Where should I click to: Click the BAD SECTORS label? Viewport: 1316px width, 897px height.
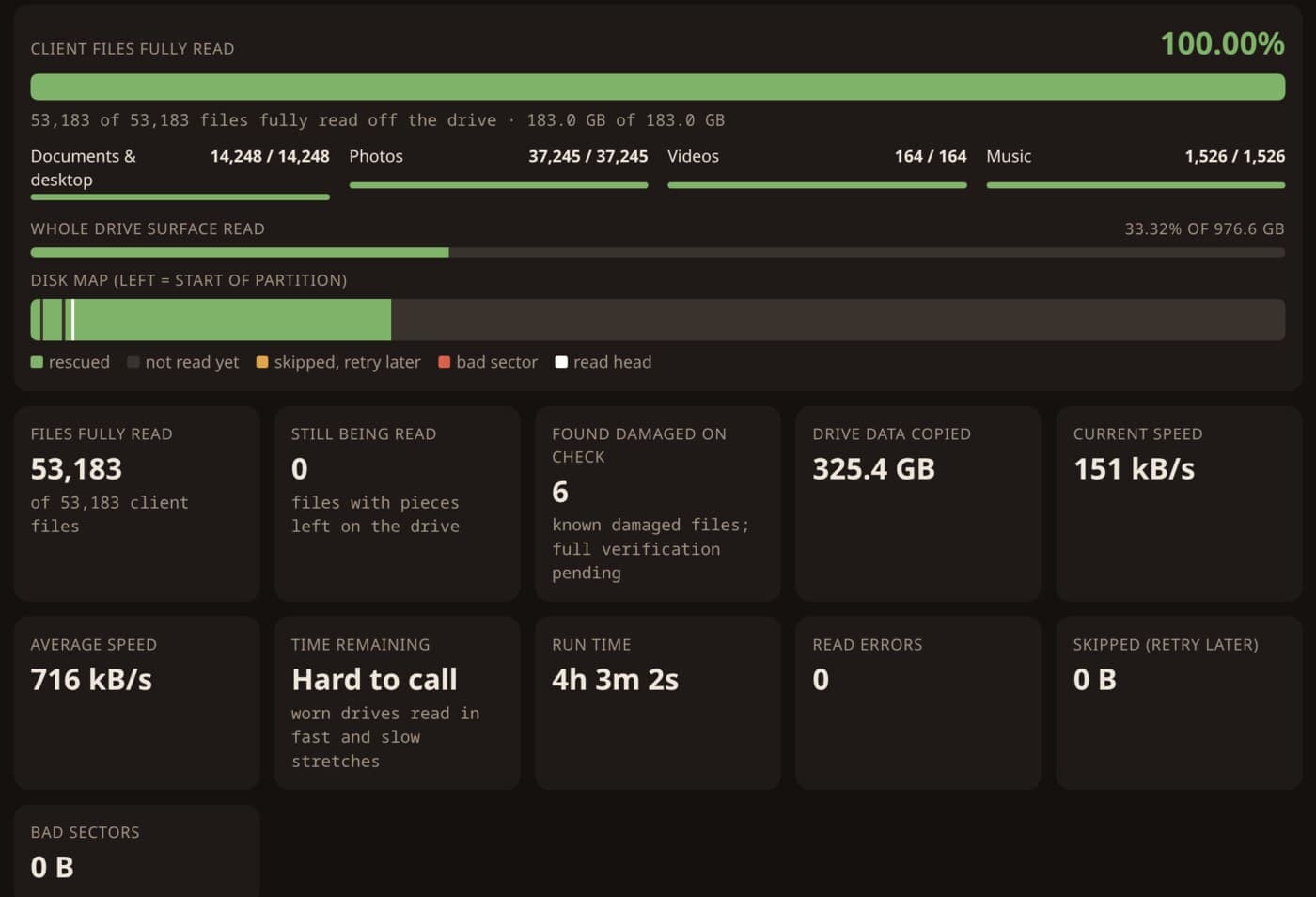pos(85,833)
